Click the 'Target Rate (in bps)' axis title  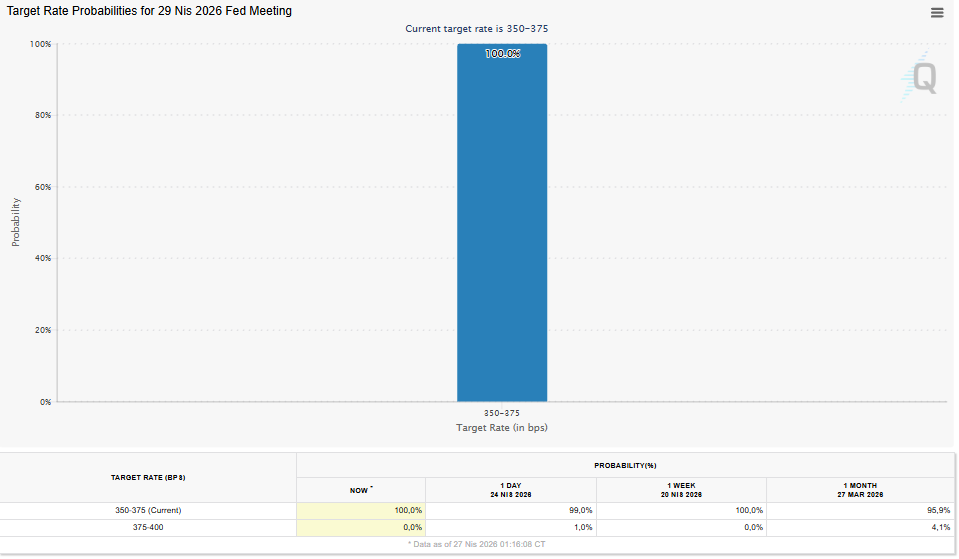502,428
